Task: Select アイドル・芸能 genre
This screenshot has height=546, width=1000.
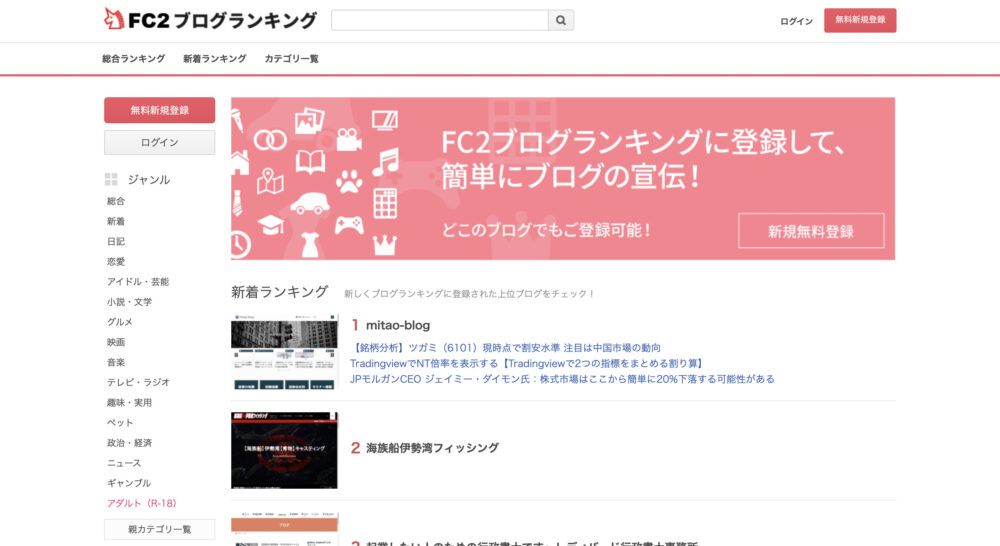Action: pos(138,281)
